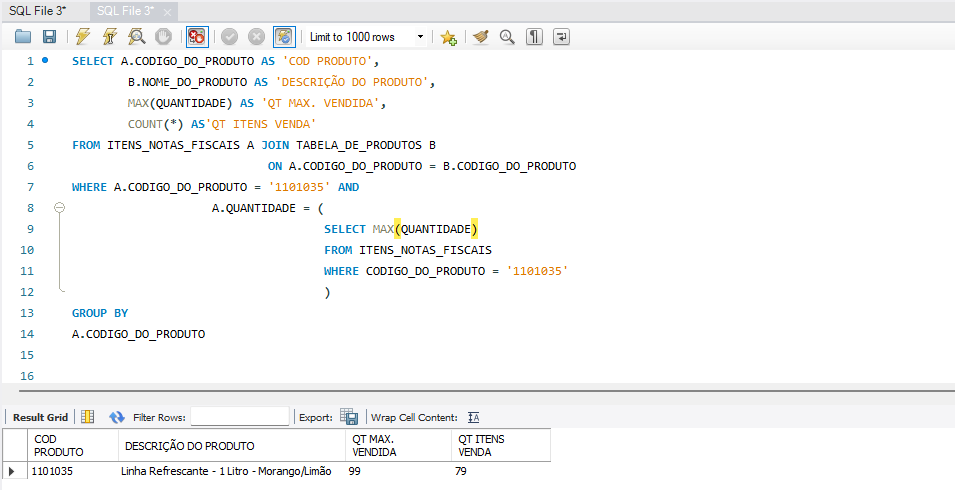955x490 pixels.
Task: Toggle Wrap Cell Content icon
Action: [x=474, y=418]
